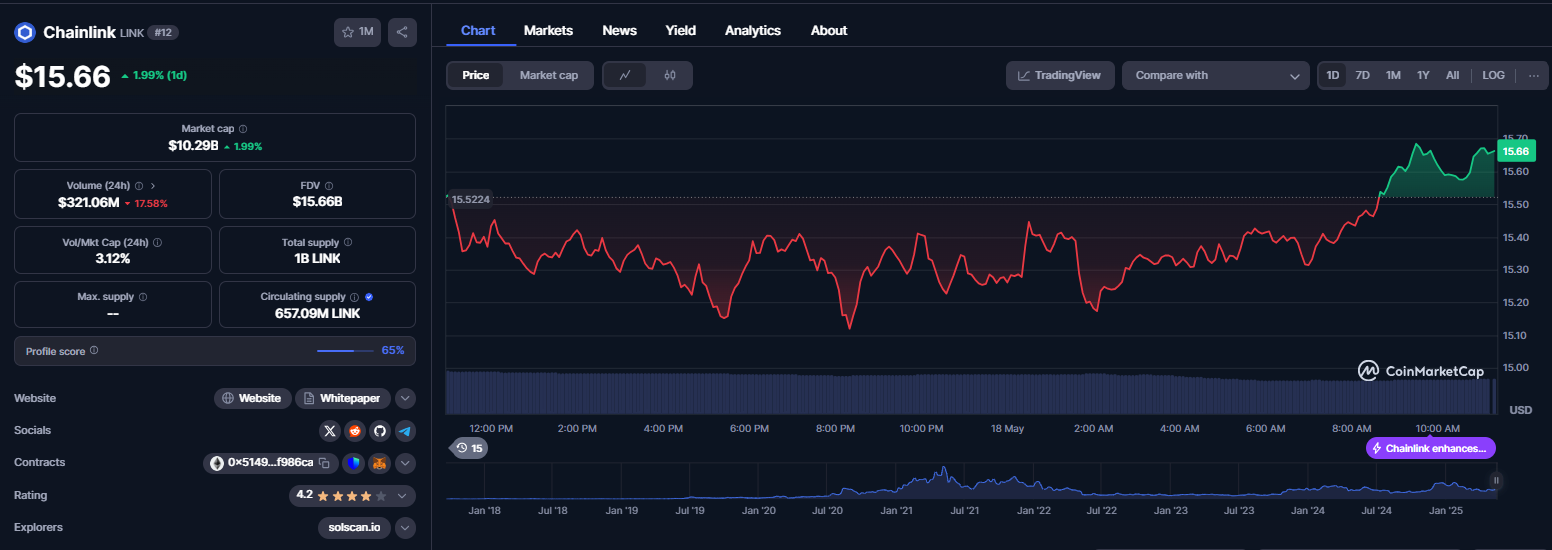Set chart range to 1D
This screenshot has height=550, width=1552.
point(1332,75)
